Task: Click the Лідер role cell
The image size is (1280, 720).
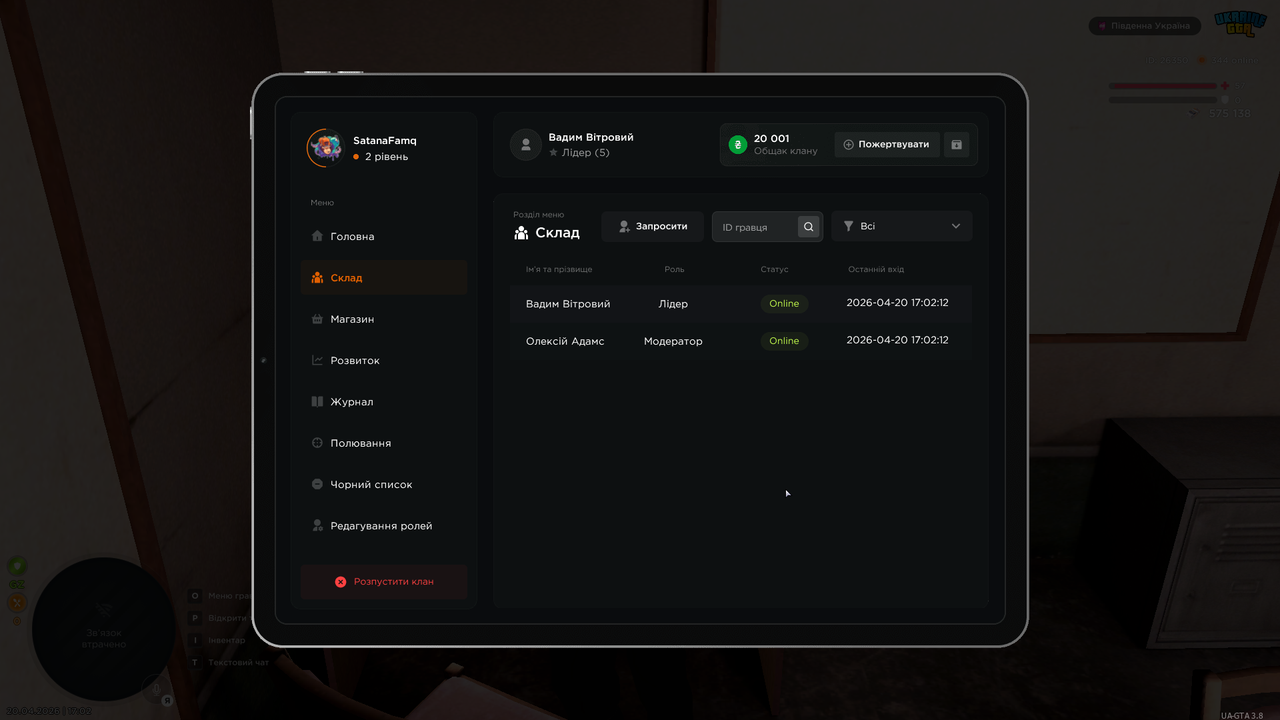Action: click(673, 304)
